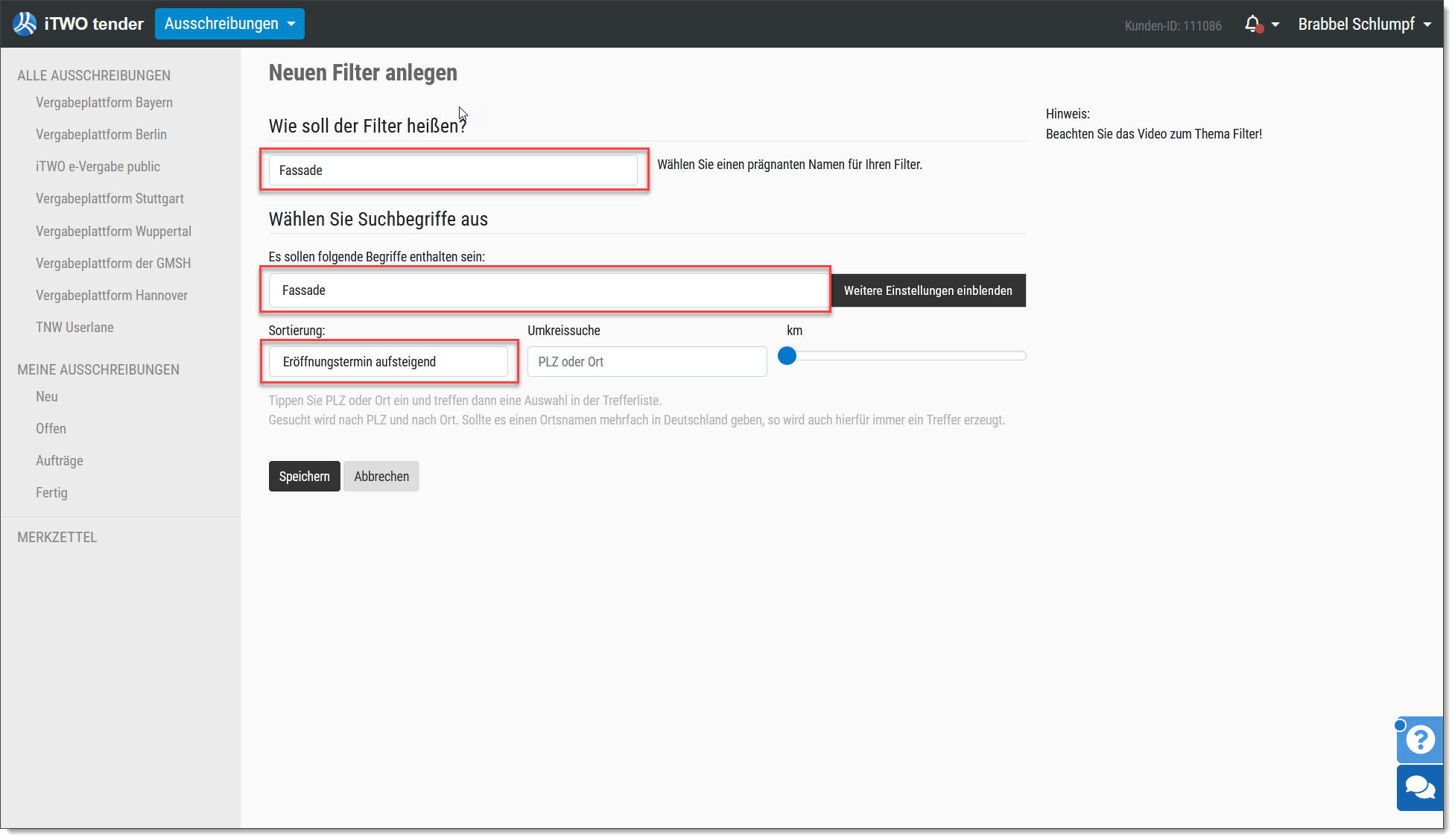This screenshot has width=1455, height=840.
Task: Click the Alle Ausschreibungen heading
Action: click(94, 76)
